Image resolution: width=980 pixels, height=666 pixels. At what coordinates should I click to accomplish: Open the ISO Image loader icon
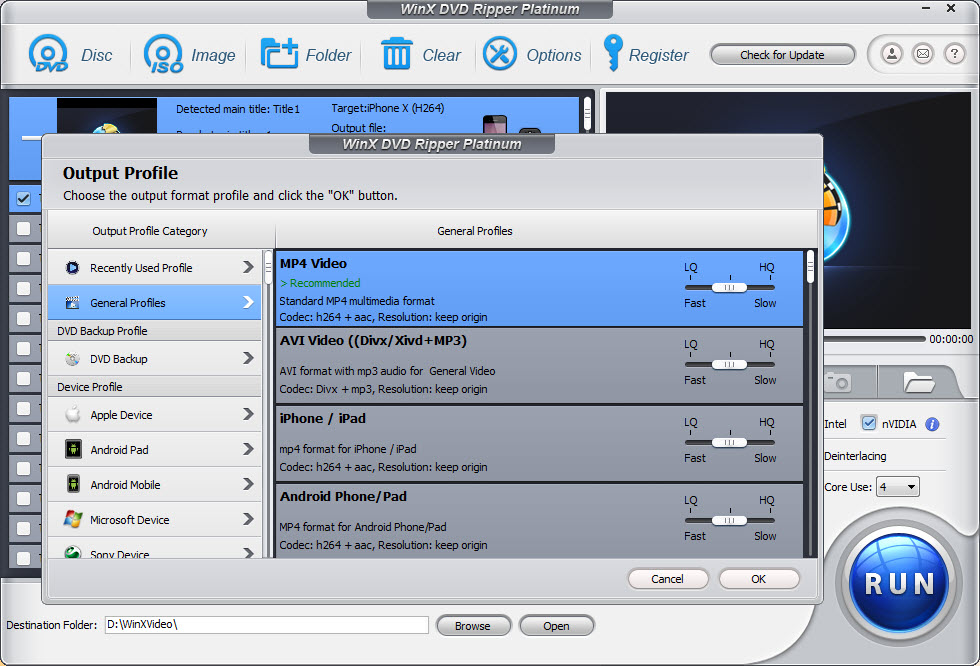(x=163, y=54)
